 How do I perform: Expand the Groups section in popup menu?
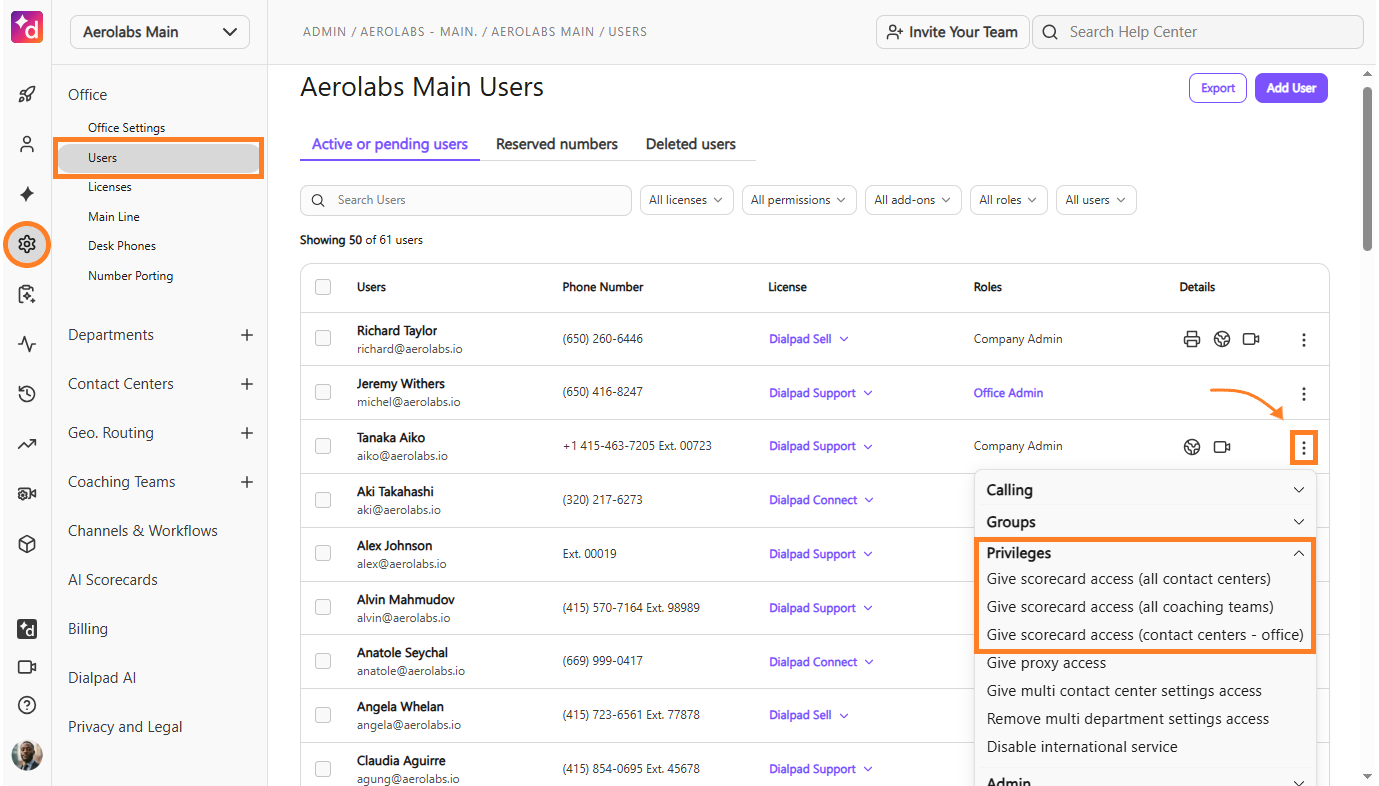coord(1145,522)
